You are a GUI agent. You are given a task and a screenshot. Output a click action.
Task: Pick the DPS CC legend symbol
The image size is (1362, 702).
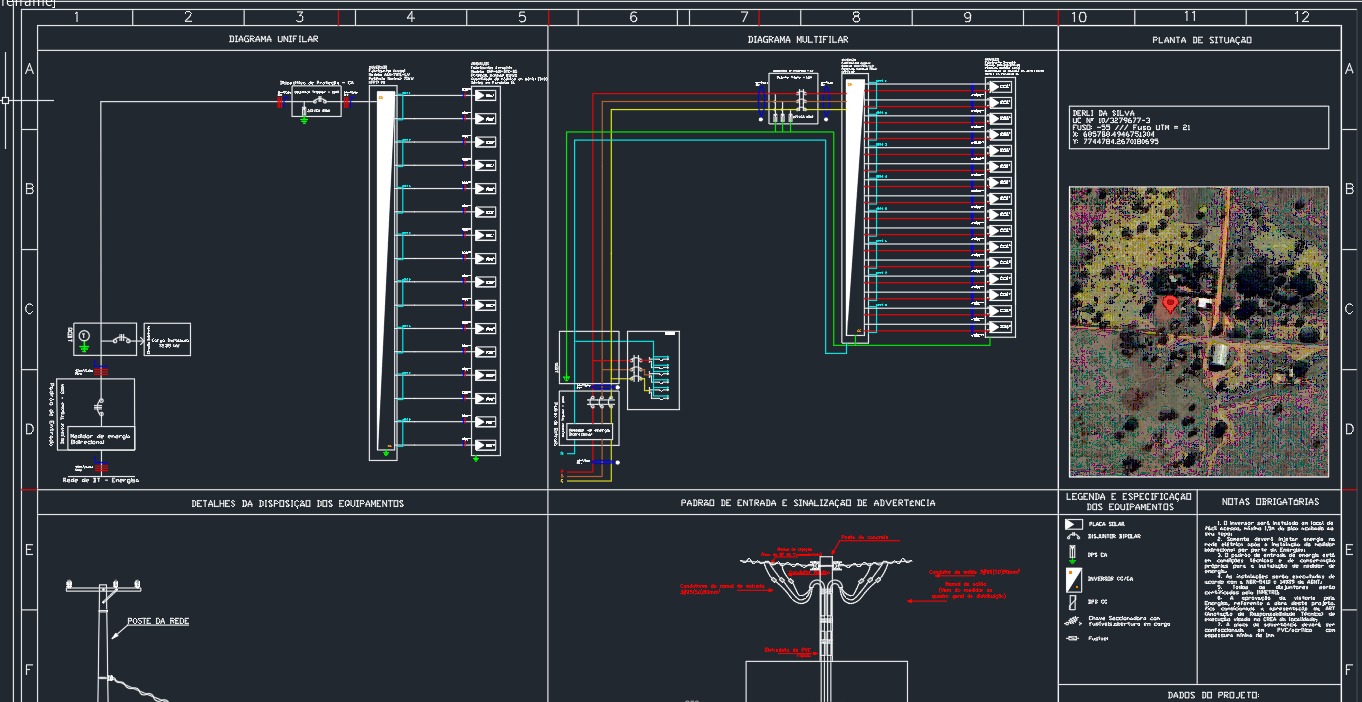tap(1072, 602)
